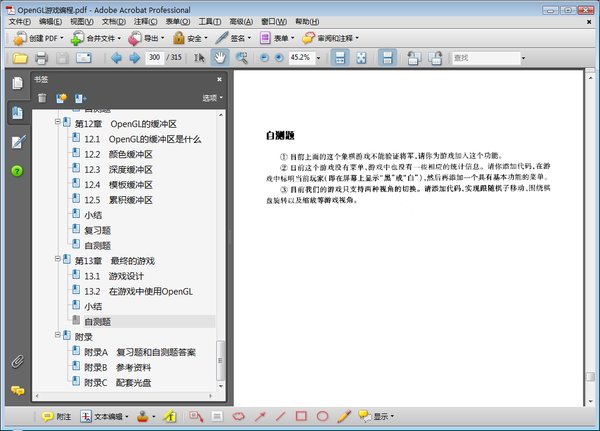
Task: Select the Pencil drawing tool
Action: click(344, 416)
